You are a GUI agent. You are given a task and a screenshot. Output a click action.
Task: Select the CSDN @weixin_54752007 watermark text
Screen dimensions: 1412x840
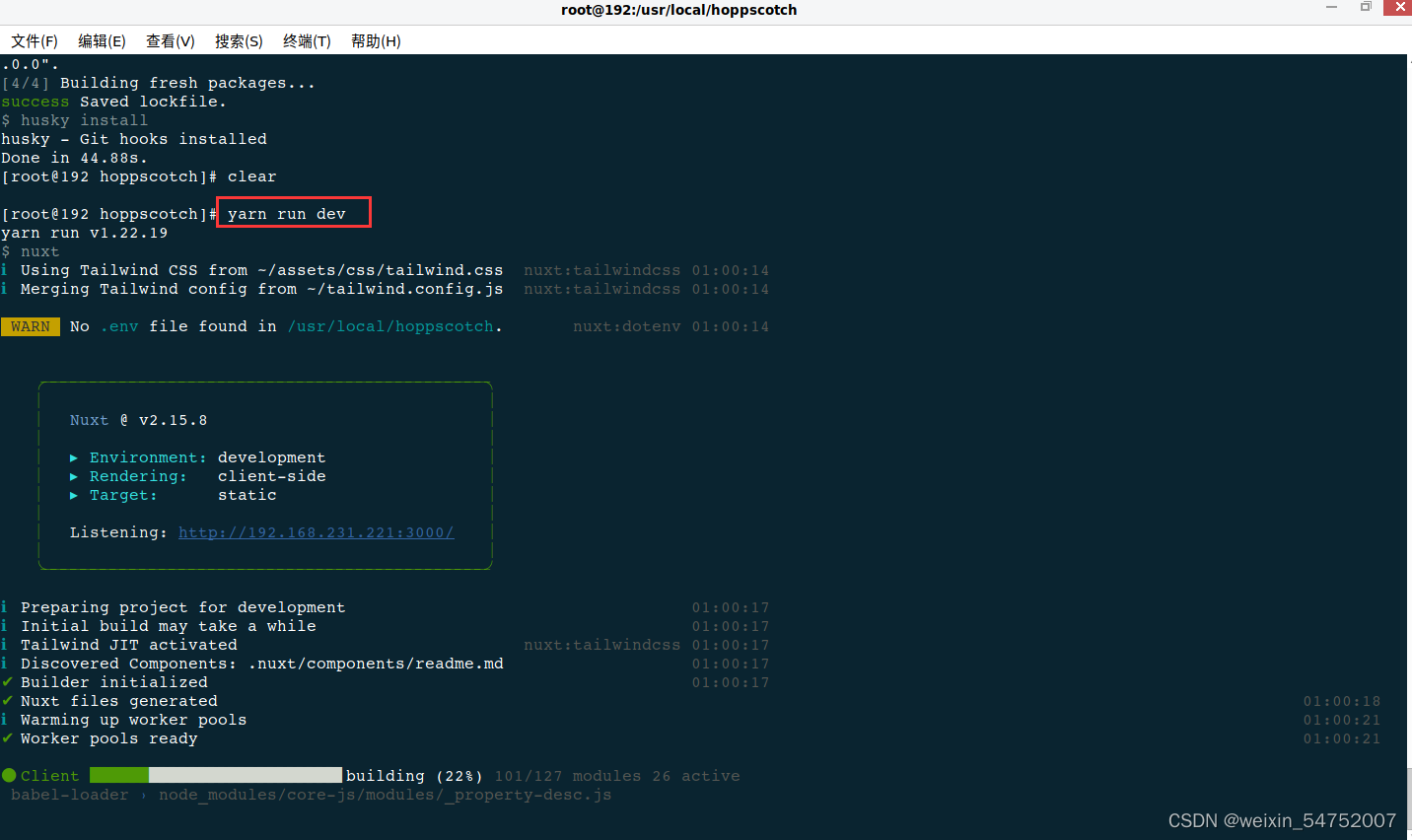(1282, 819)
